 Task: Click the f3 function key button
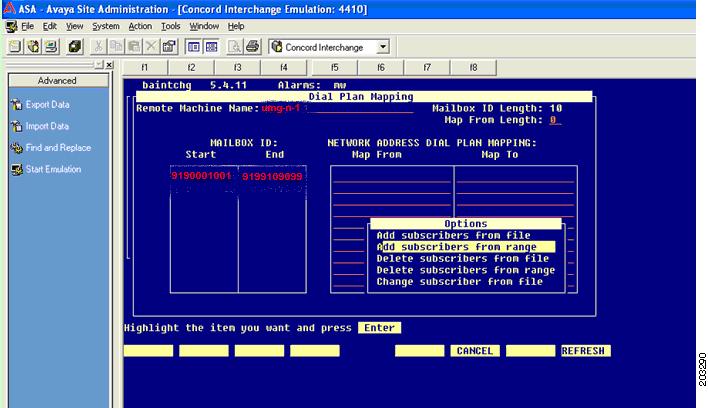tap(238, 68)
